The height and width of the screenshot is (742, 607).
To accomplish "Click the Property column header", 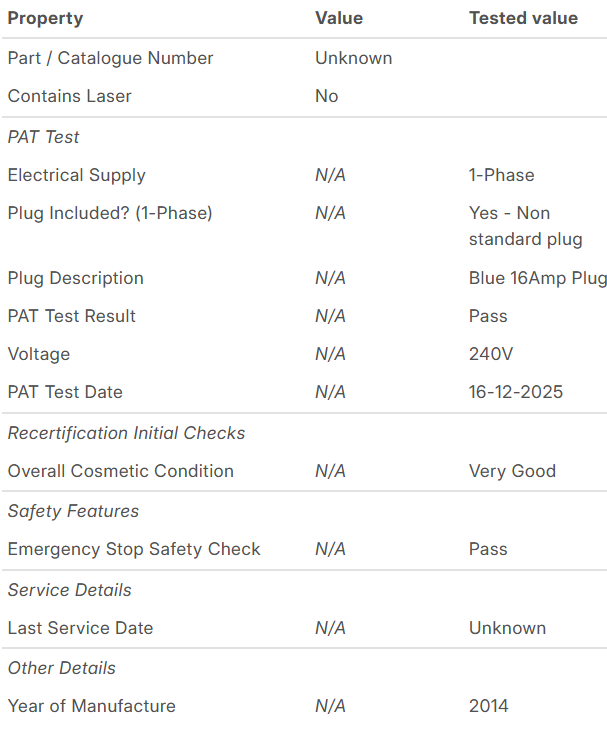I will coord(45,18).
